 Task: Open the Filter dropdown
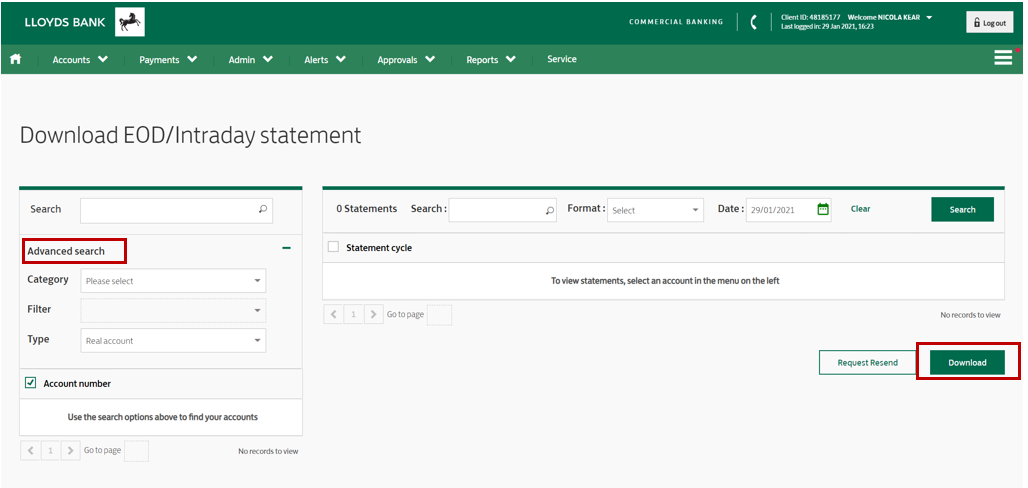(173, 310)
